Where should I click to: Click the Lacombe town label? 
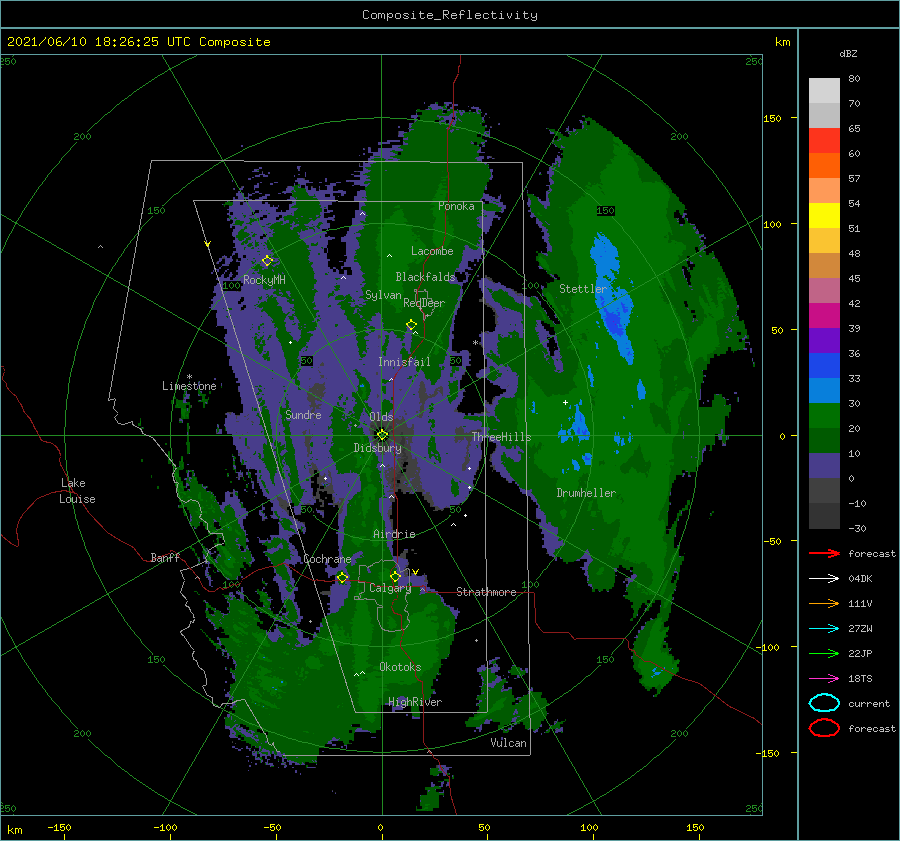pos(432,251)
